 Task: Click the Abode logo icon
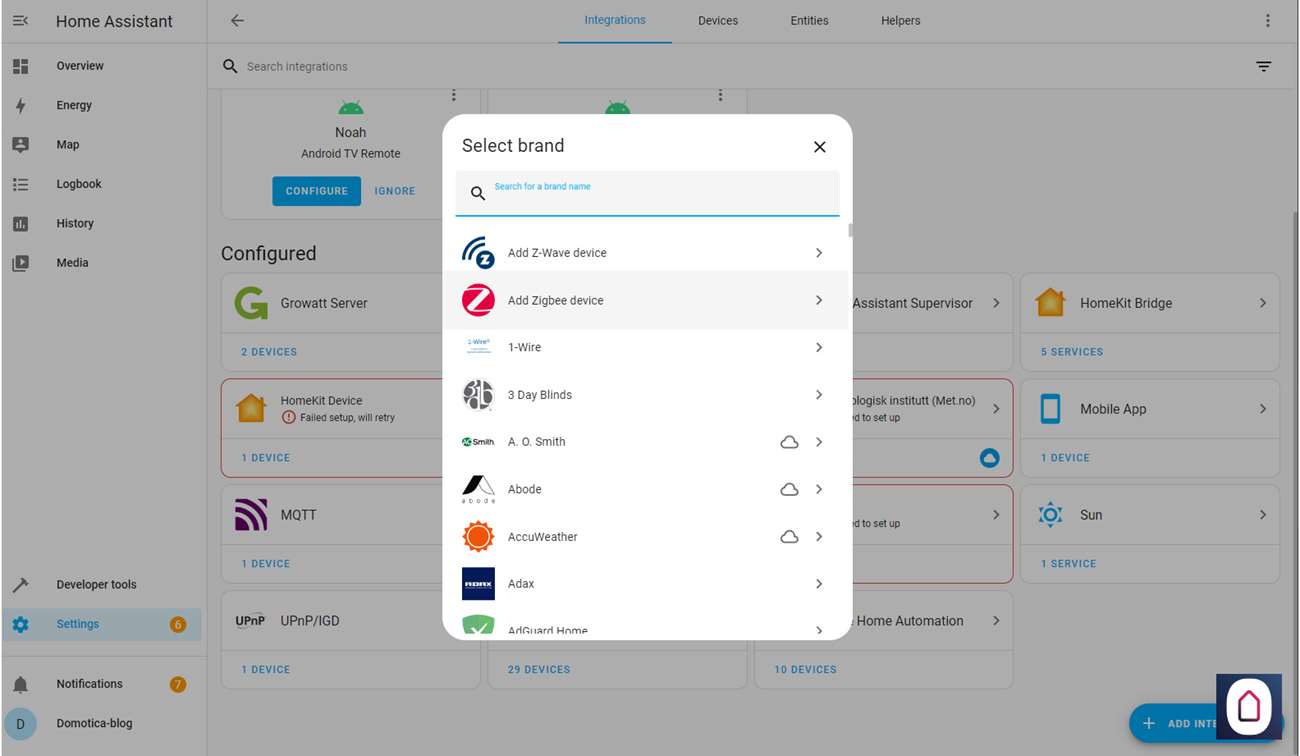[x=478, y=489]
